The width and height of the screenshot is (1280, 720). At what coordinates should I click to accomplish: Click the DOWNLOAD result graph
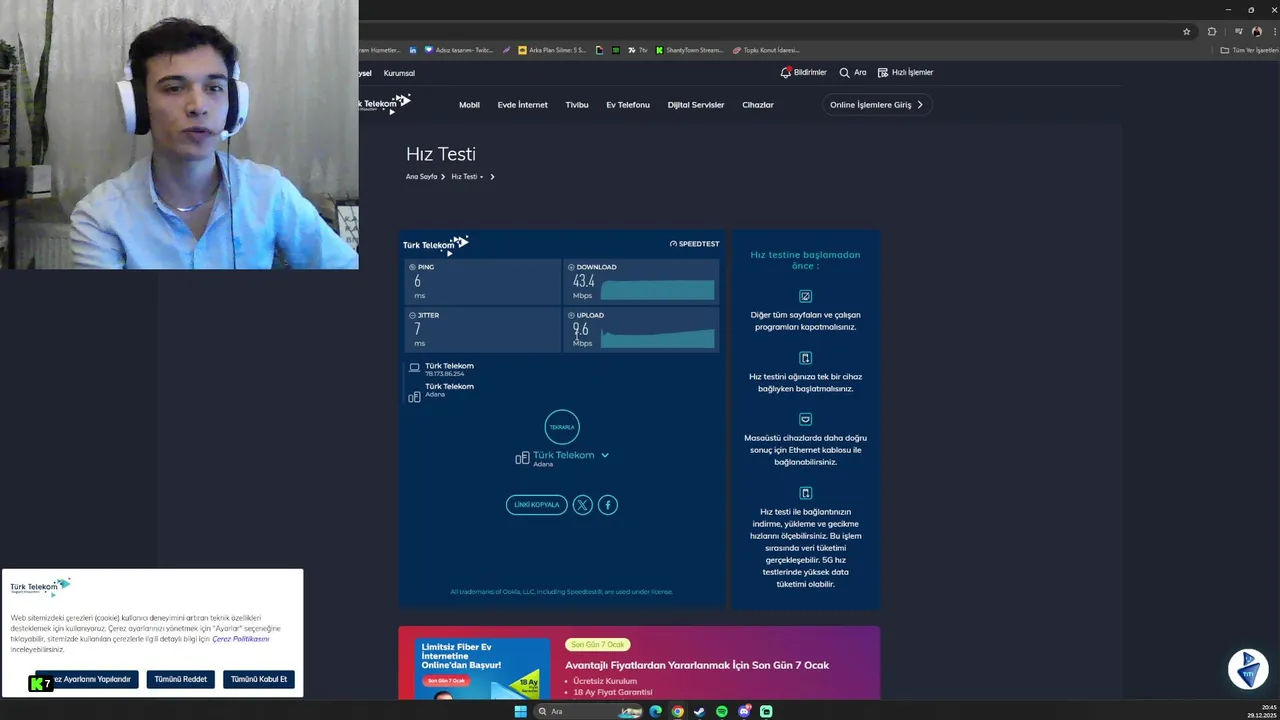point(658,290)
